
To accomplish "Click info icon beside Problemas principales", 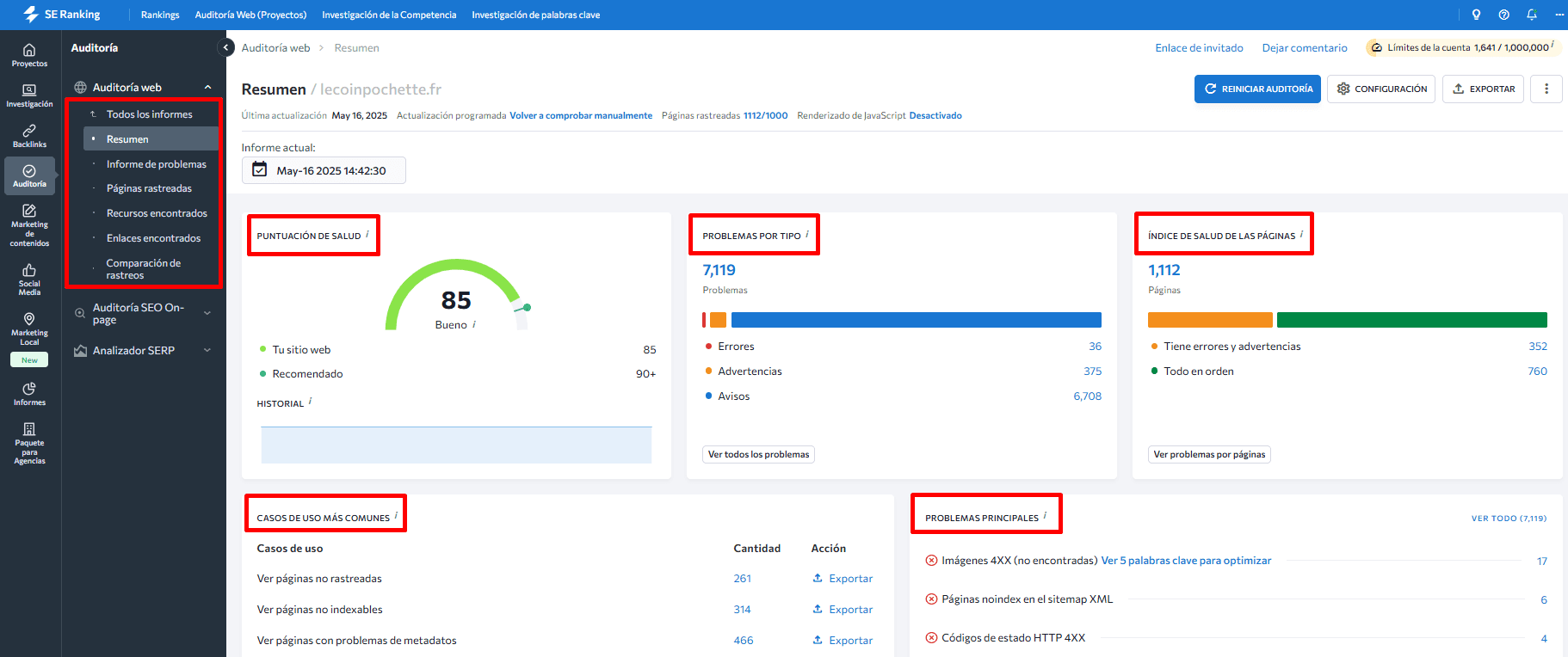I will [x=1045, y=516].
